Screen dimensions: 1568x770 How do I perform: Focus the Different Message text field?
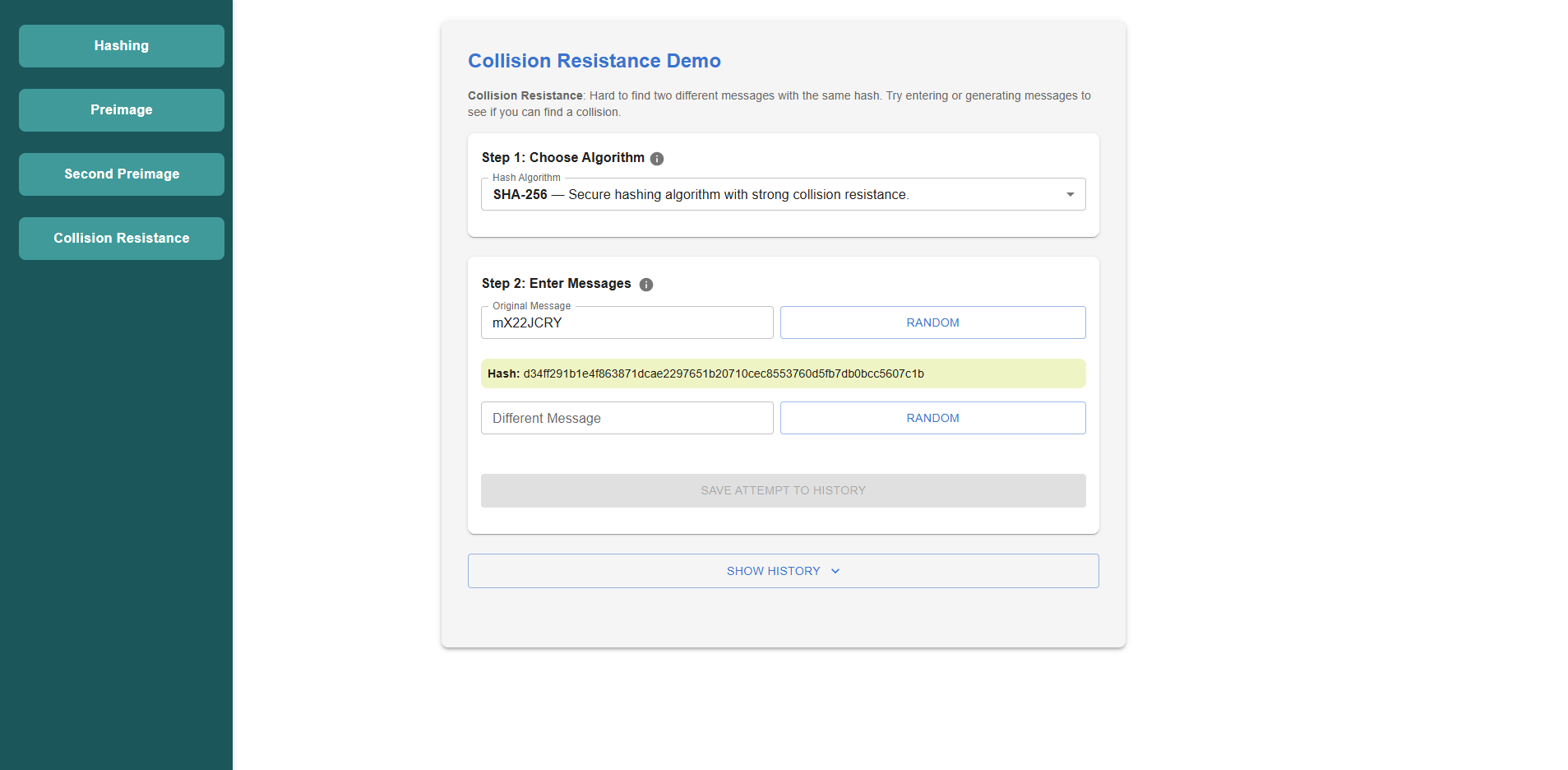[x=627, y=418]
